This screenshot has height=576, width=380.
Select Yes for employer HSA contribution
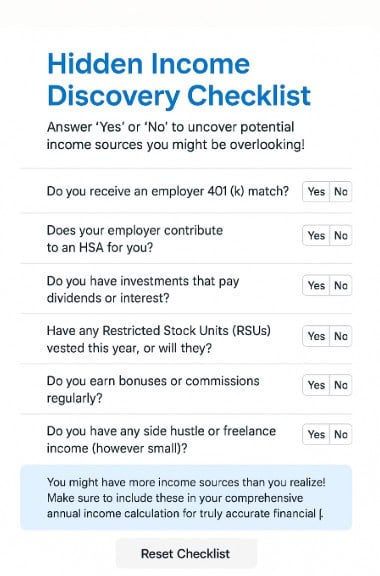click(x=316, y=235)
